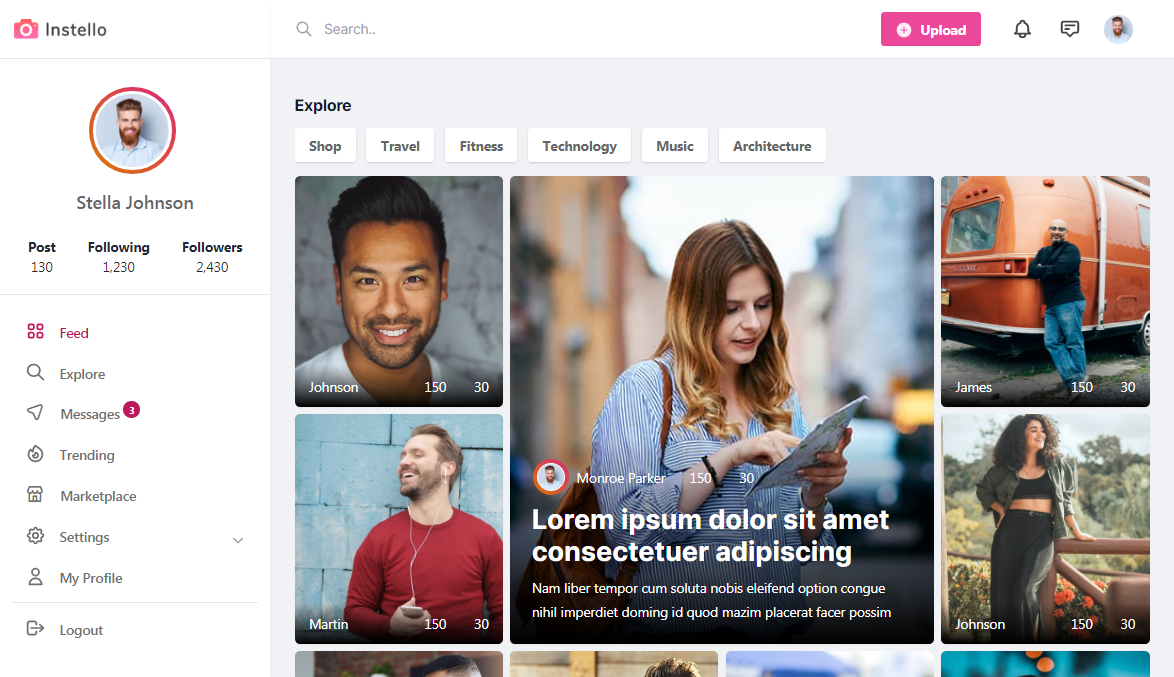This screenshot has width=1174, height=677.
Task: Open Martin's red sweater photo
Action: point(399,529)
